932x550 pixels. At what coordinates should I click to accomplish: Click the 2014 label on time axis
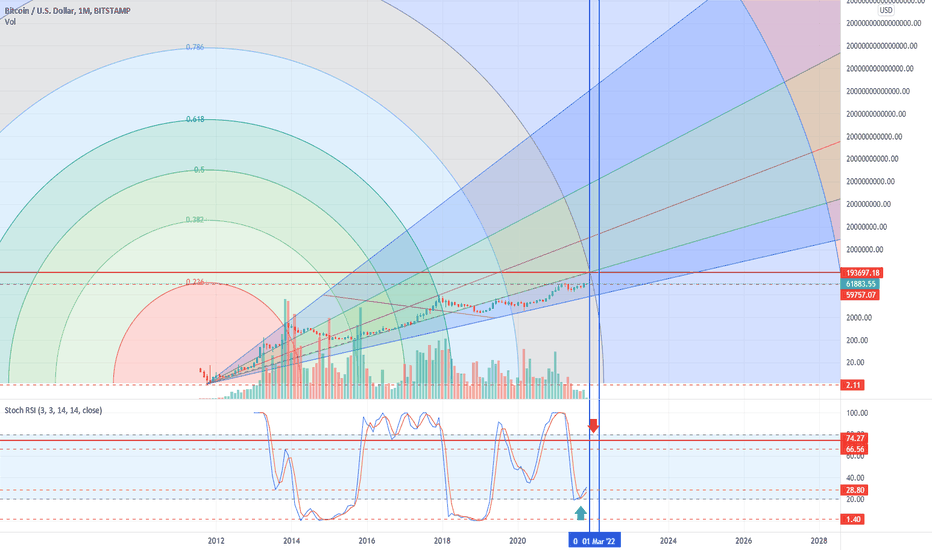pos(291,541)
